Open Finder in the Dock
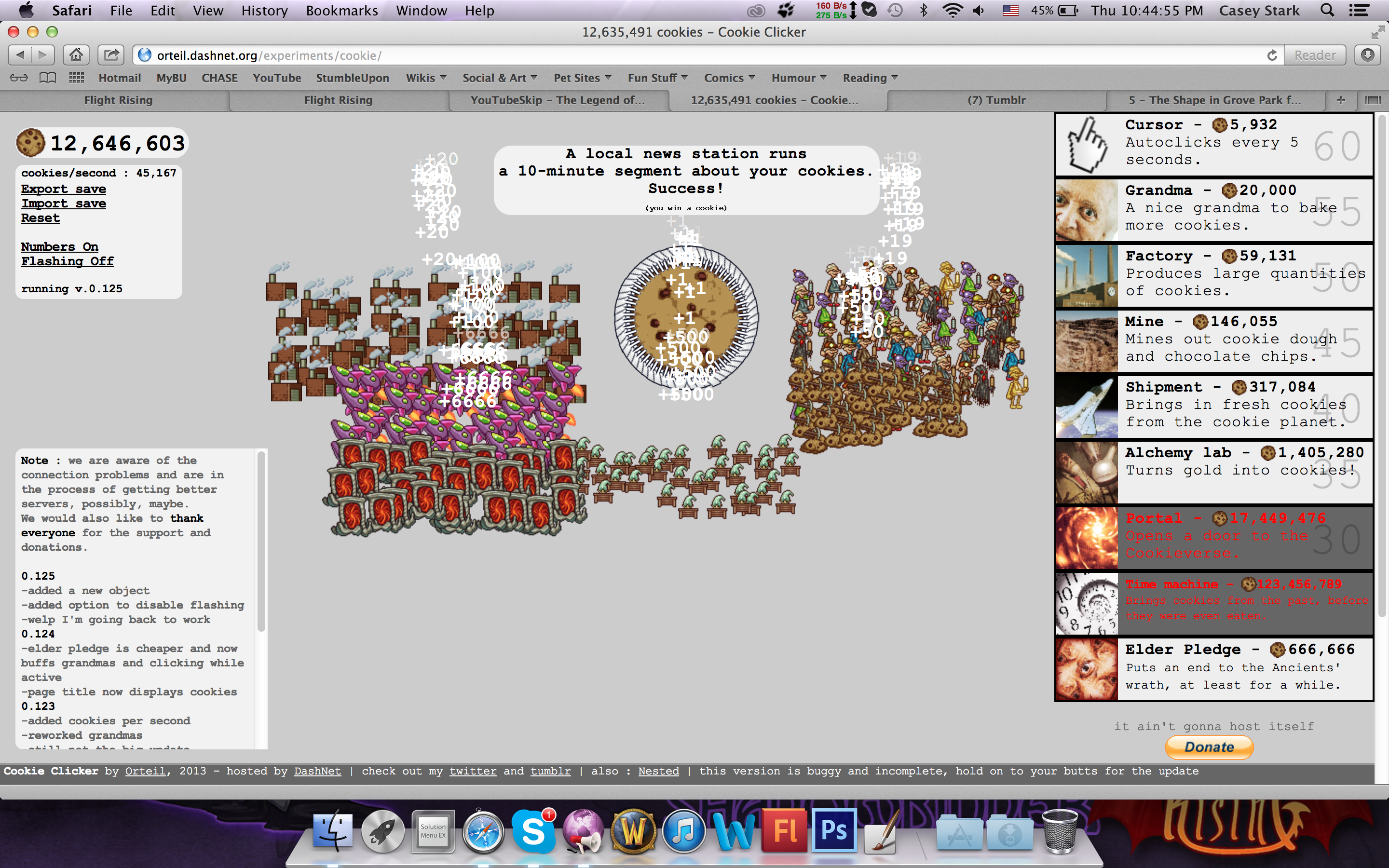Viewport: 1389px width, 868px height. [x=333, y=831]
